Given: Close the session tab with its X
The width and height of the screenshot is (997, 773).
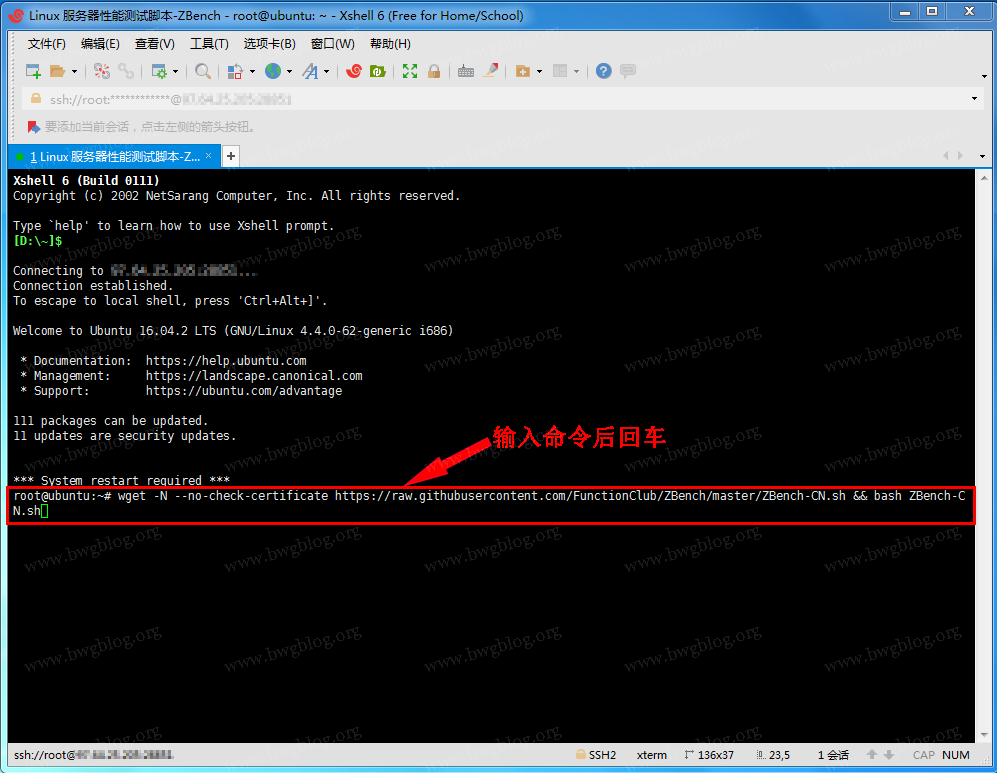Looking at the screenshot, I should click(209, 156).
